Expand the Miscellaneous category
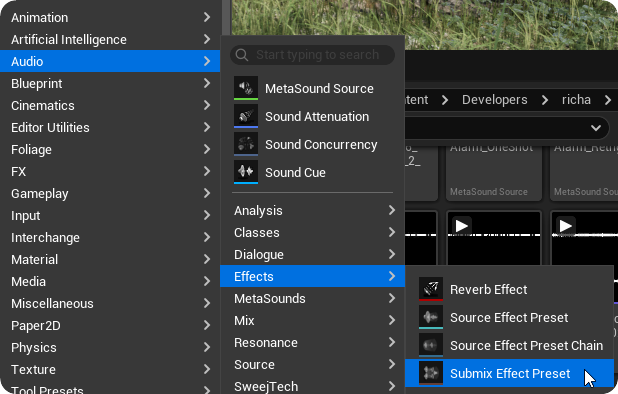Image resolution: width=618 pixels, height=394 pixels. 110,303
